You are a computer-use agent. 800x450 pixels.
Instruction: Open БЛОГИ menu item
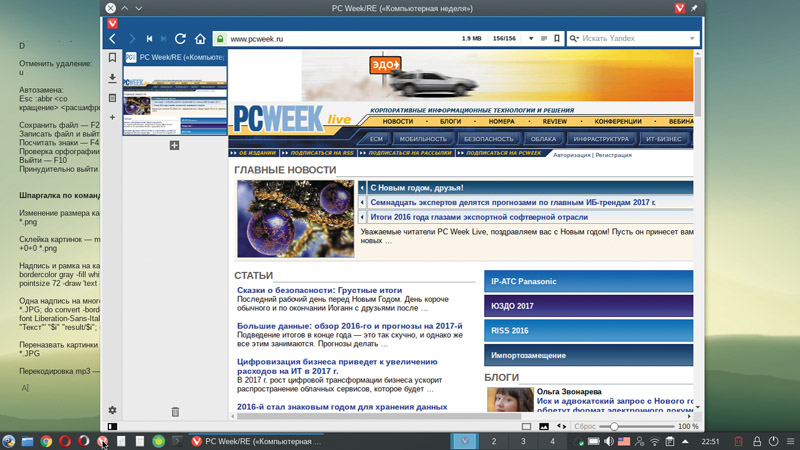coord(450,121)
